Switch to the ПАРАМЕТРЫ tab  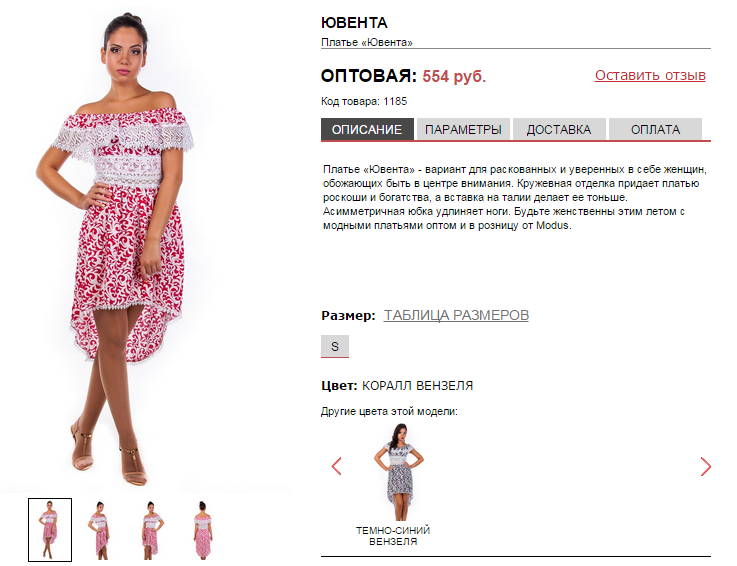tap(463, 129)
